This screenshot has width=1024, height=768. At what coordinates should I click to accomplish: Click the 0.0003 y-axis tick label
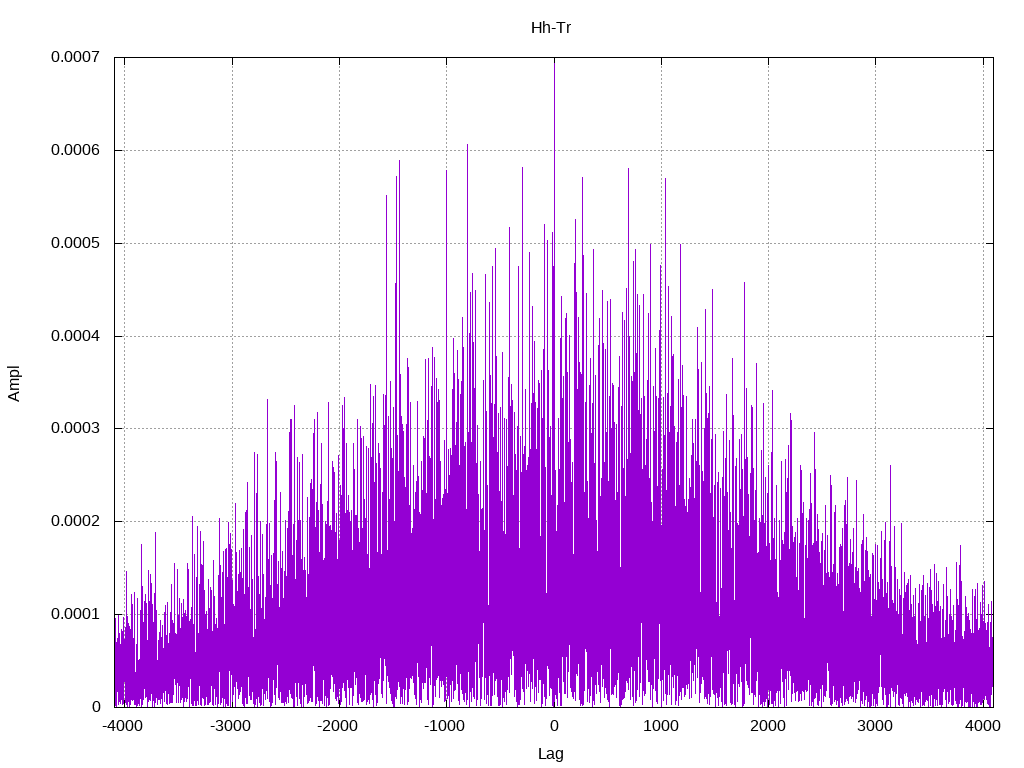tap(75, 428)
